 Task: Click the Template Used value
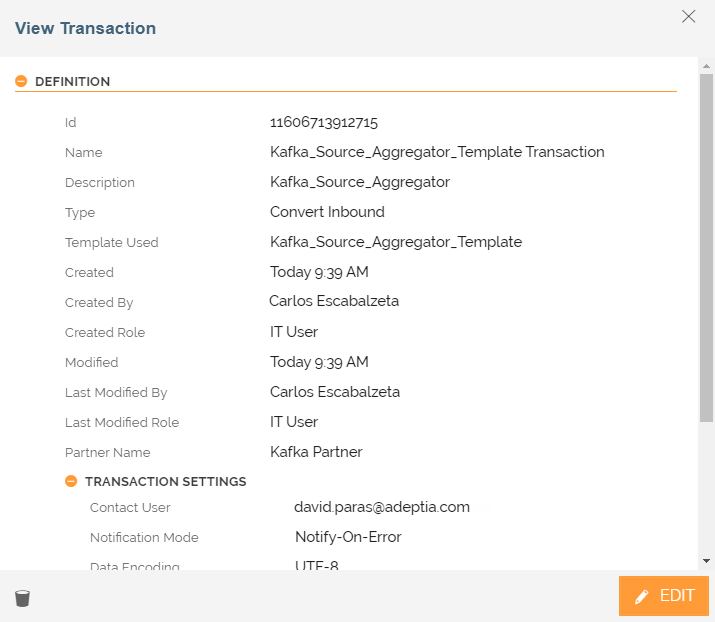pyautogui.click(x=396, y=242)
